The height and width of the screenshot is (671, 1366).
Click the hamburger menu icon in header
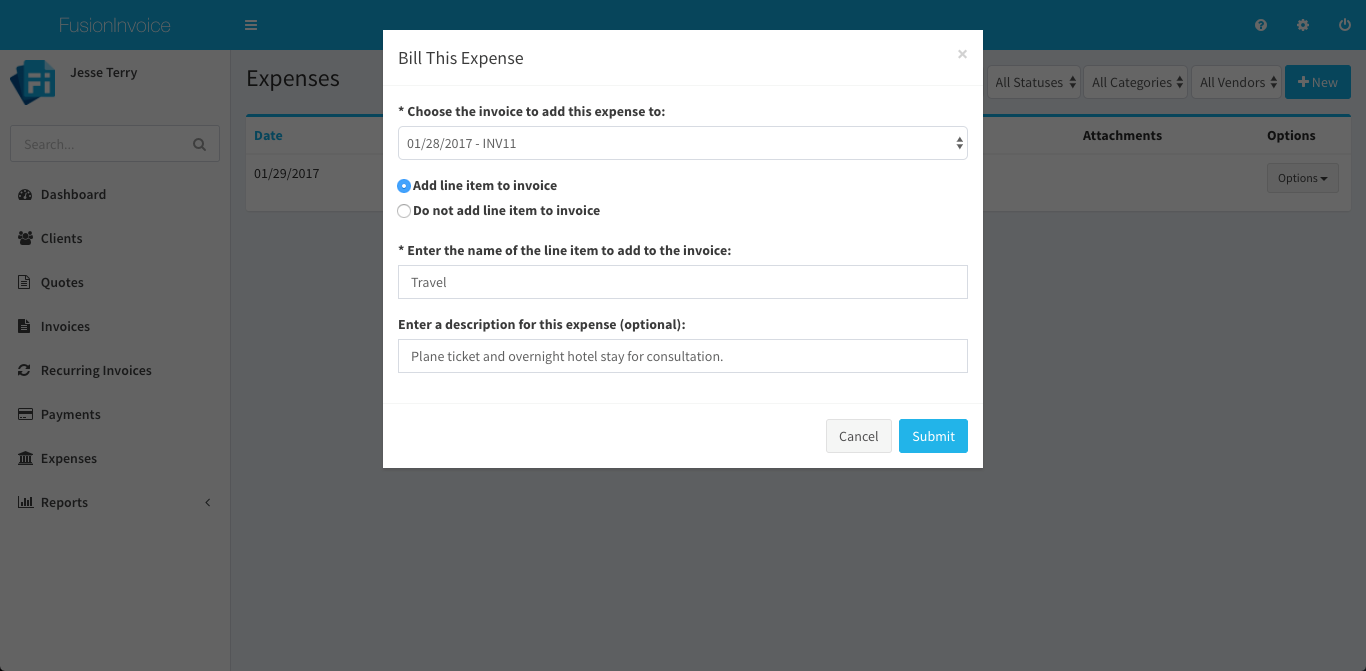pos(251,25)
